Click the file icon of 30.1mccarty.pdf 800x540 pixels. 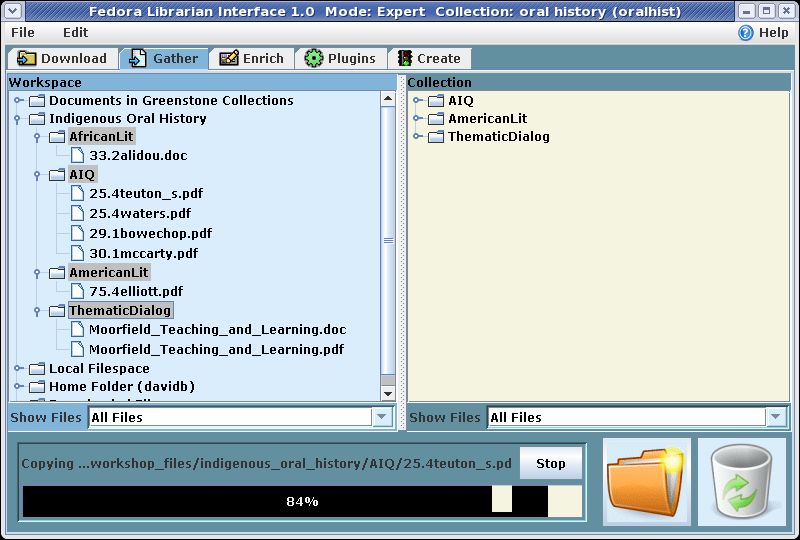77,253
